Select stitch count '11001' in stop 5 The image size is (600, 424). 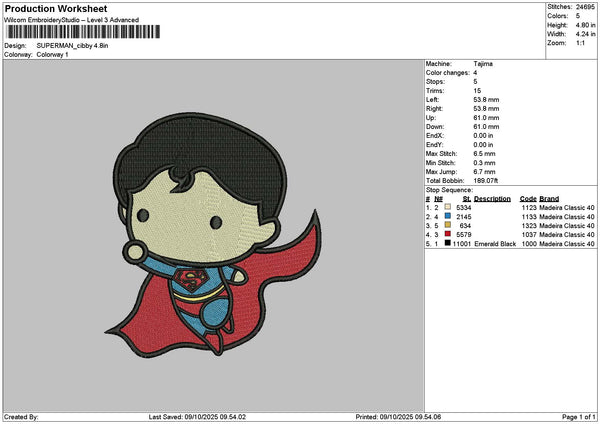[462, 244]
